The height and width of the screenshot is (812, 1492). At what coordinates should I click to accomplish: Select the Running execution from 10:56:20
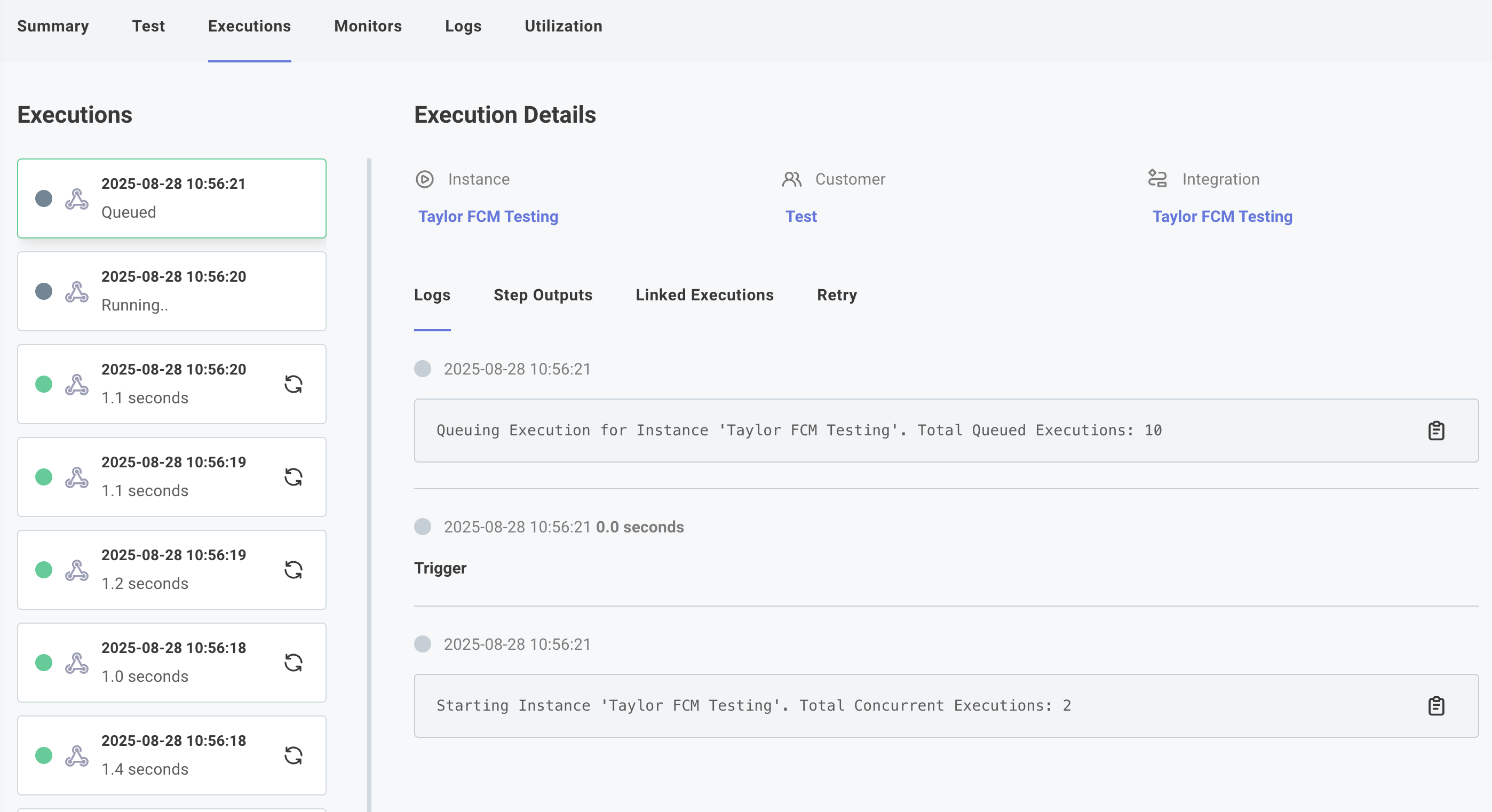tap(172, 291)
